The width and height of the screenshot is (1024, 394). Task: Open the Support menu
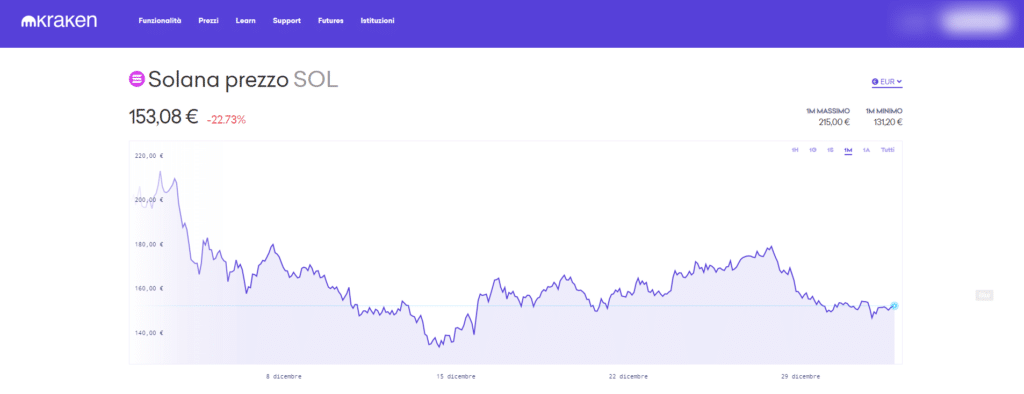287,21
